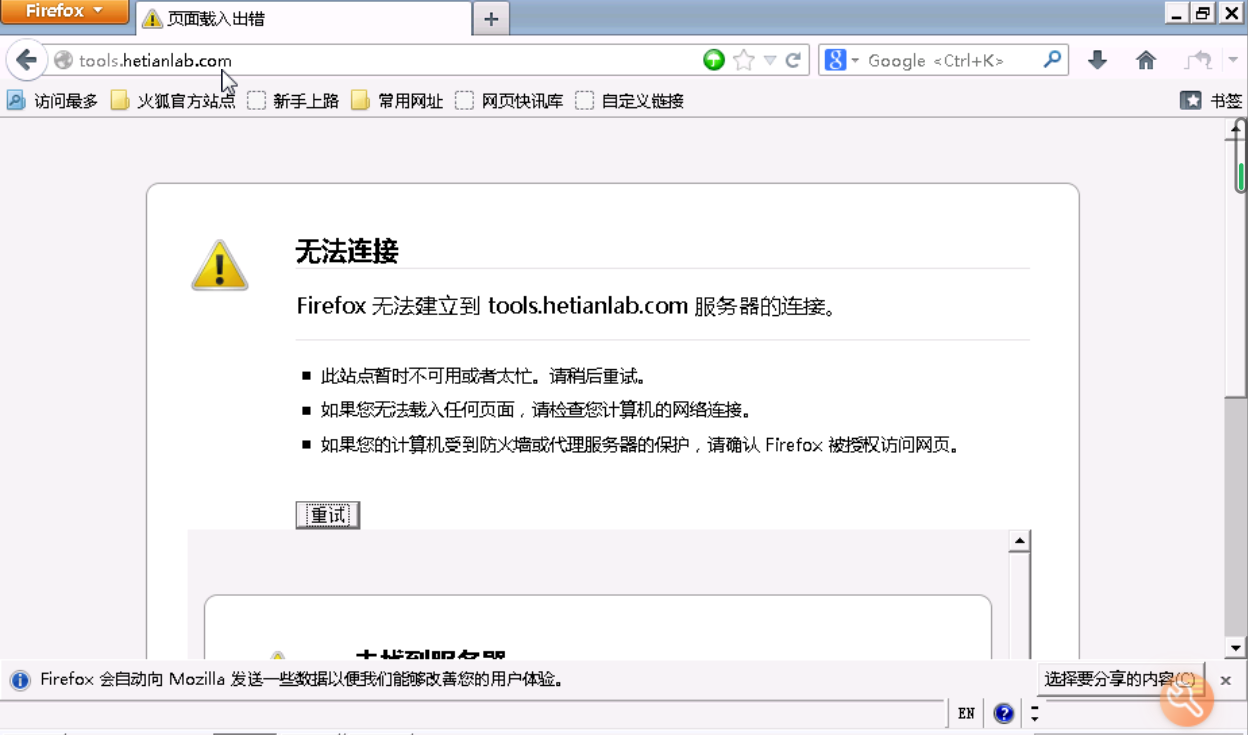Click the blue info icon in notification
Screen dimensions: 1248x735
tap(19, 680)
